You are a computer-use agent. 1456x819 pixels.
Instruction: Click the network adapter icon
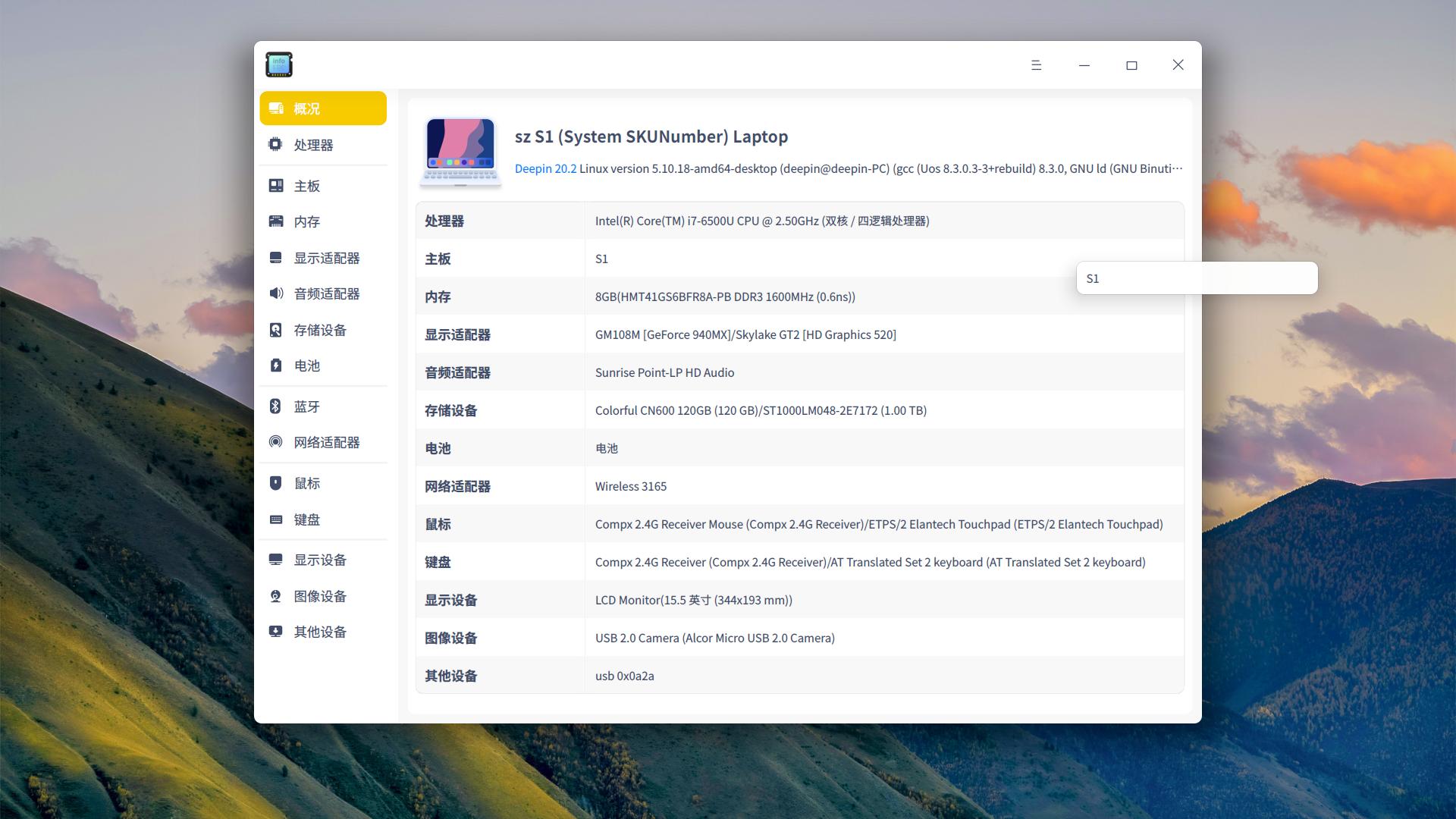point(275,442)
